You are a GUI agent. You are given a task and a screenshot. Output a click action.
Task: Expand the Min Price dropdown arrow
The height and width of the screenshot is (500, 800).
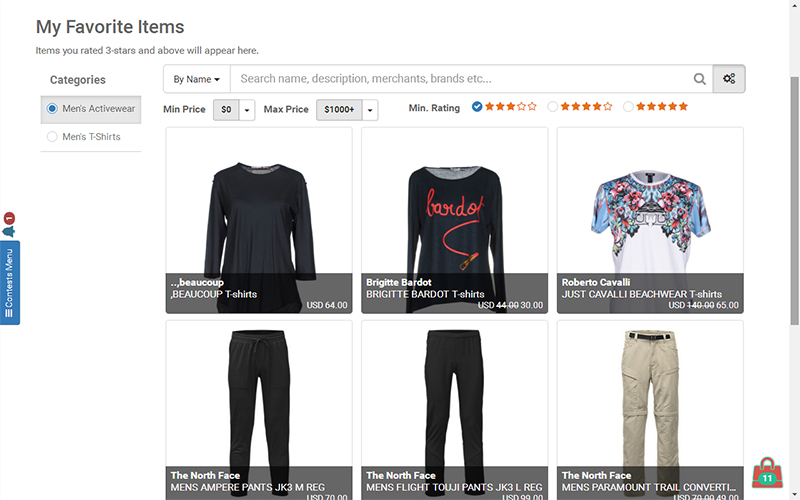247,110
